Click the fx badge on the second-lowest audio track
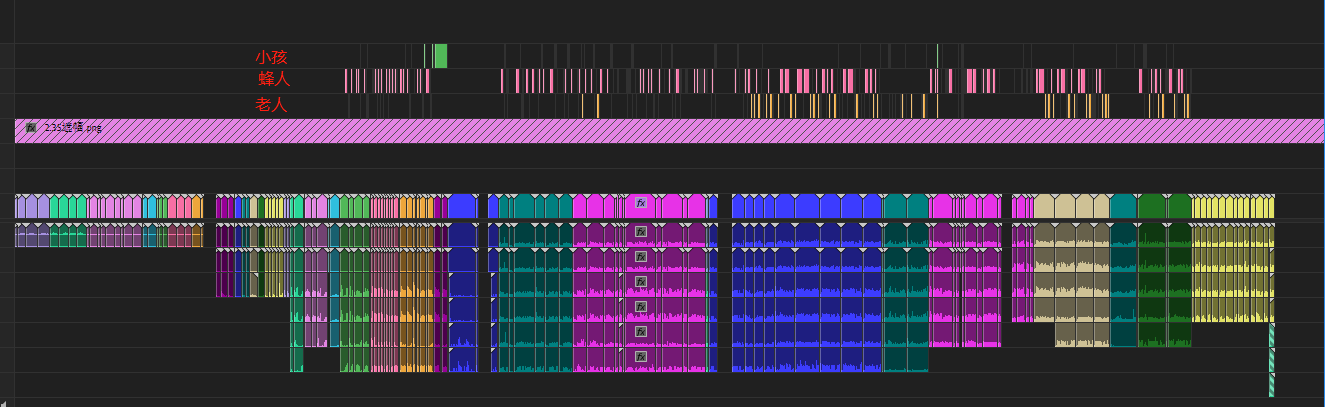Viewport: 1325px width, 407px height. click(x=641, y=331)
